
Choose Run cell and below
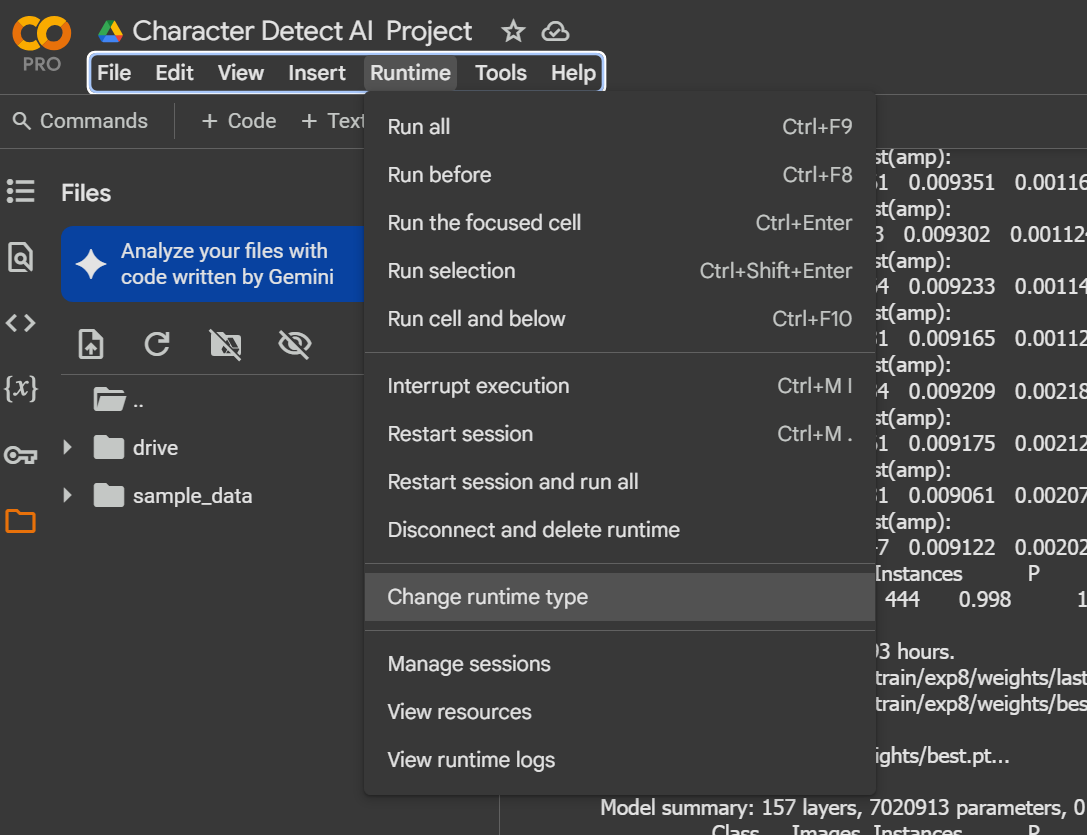coord(620,318)
